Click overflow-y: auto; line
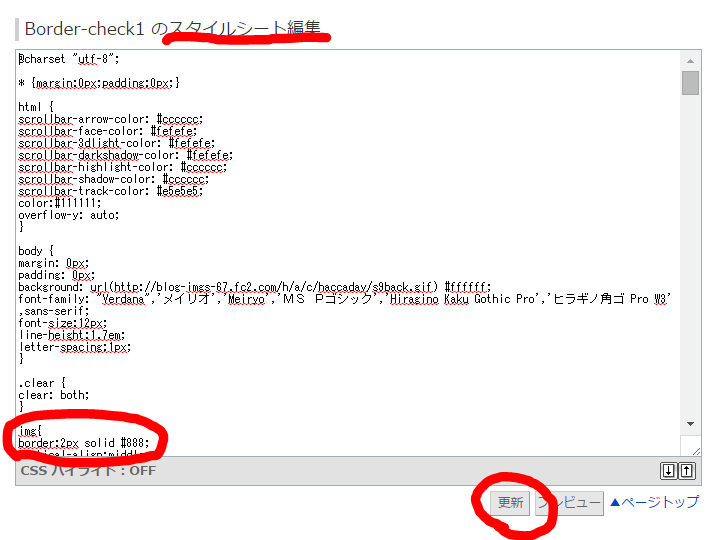Screen dimensions: 725x540 [x=69, y=215]
